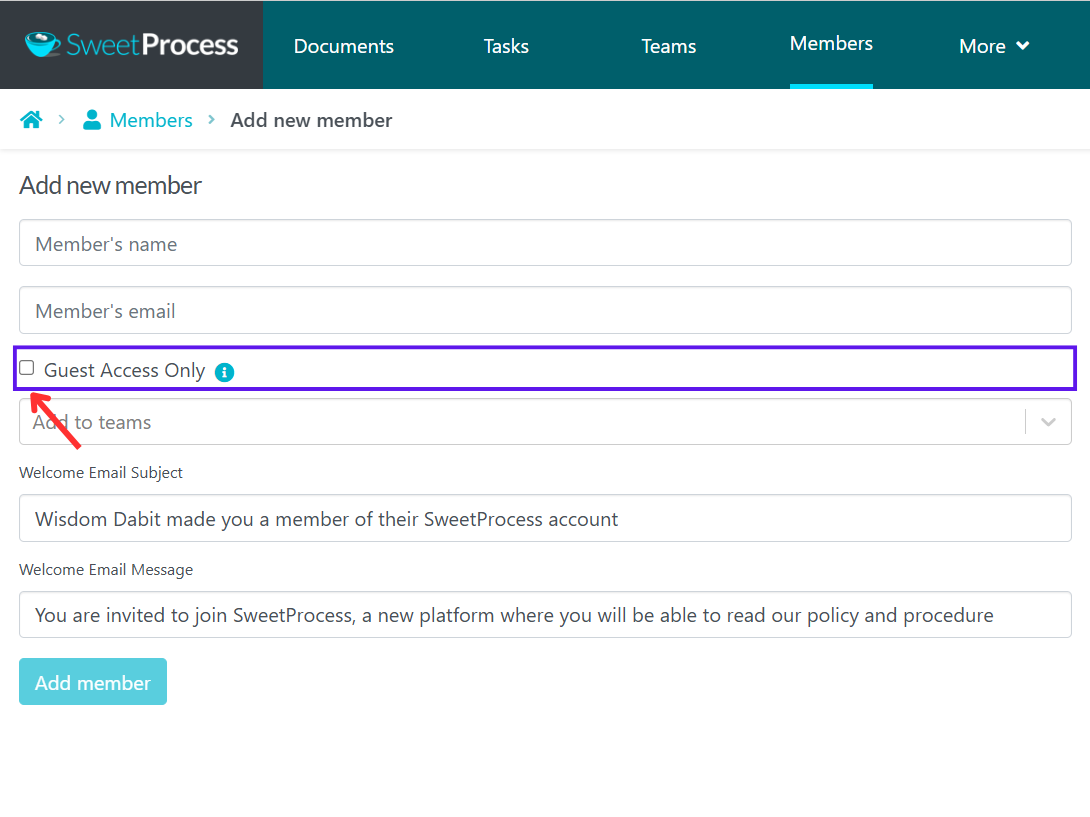Click 'Add new member' breadcrumb text
Image resolution: width=1090 pixels, height=817 pixels.
(311, 120)
